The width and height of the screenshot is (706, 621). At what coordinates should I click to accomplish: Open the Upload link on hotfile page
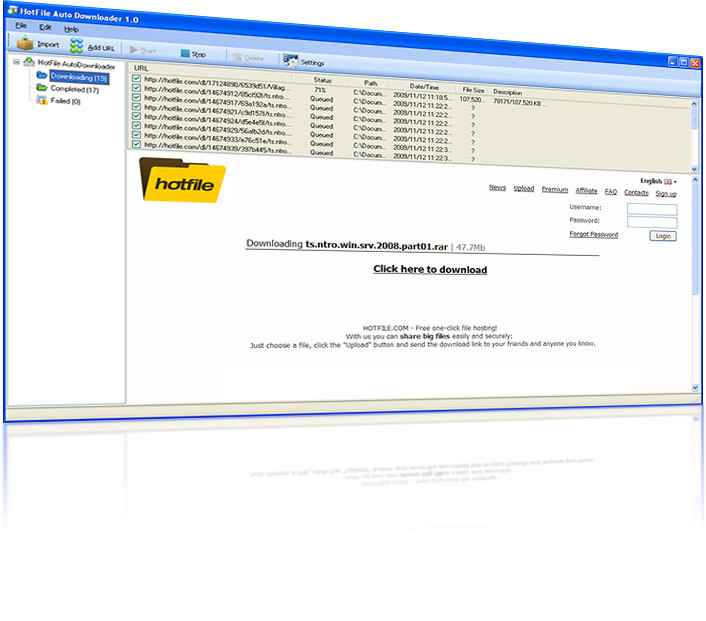pyautogui.click(x=524, y=188)
